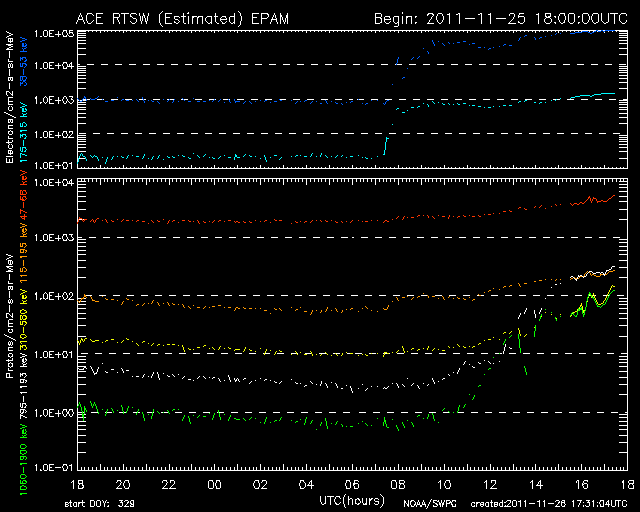
Task: Select the "NOAA/SWPC" credit text
Action: [425, 504]
